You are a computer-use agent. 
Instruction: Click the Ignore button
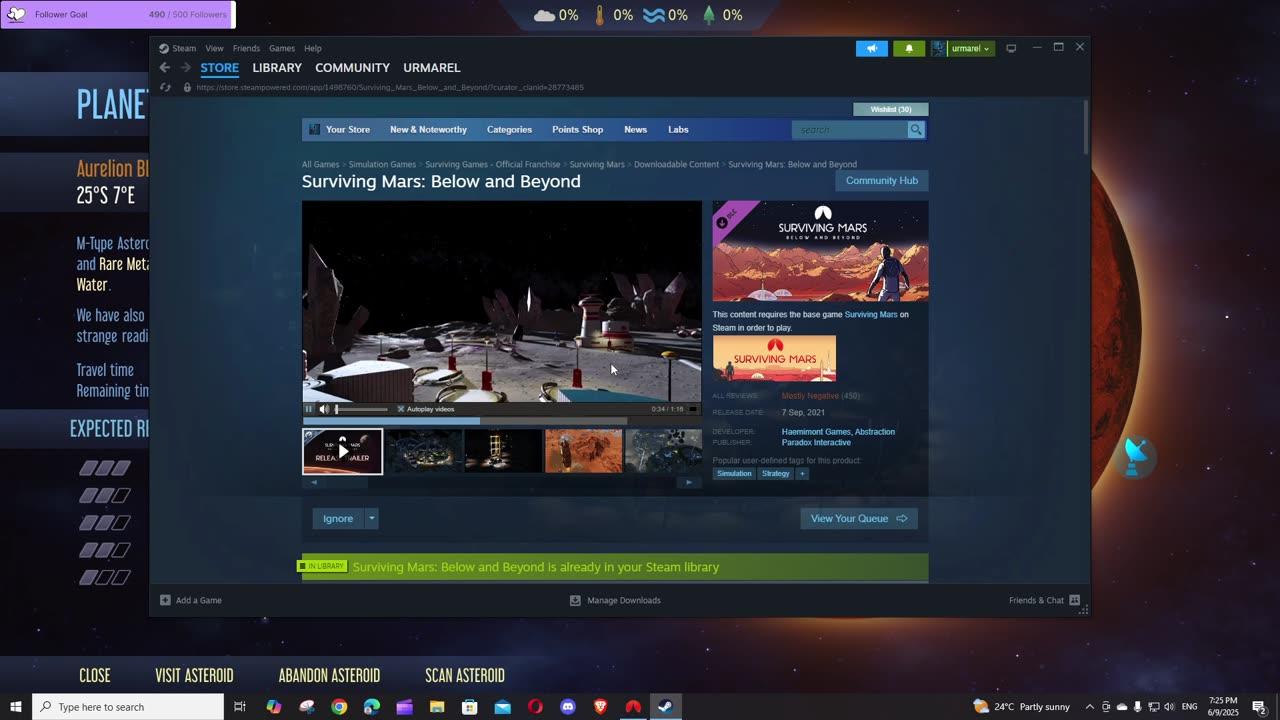(x=338, y=518)
